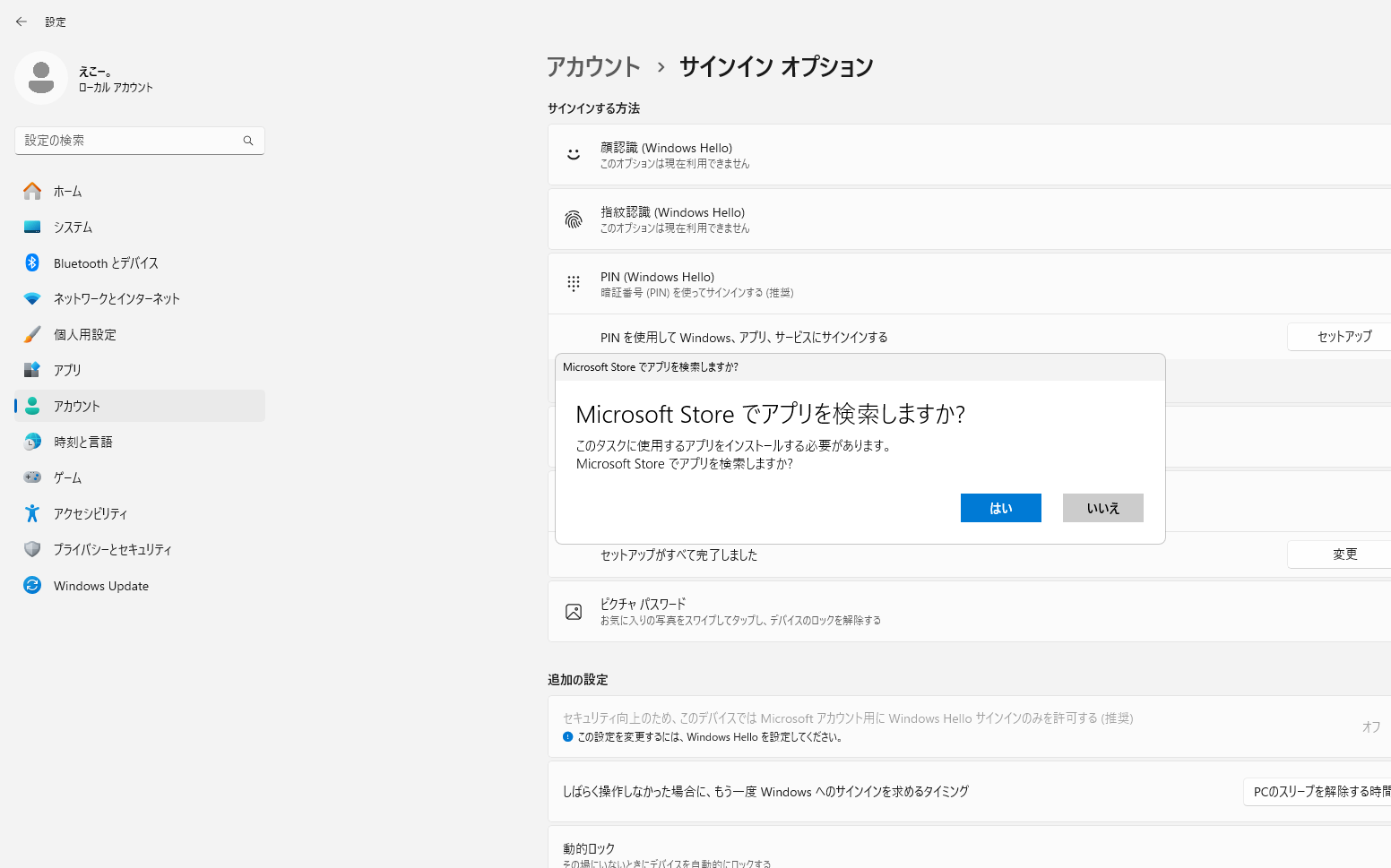Click the 変更 button
This screenshot has width=1391, height=868.
click(1341, 554)
